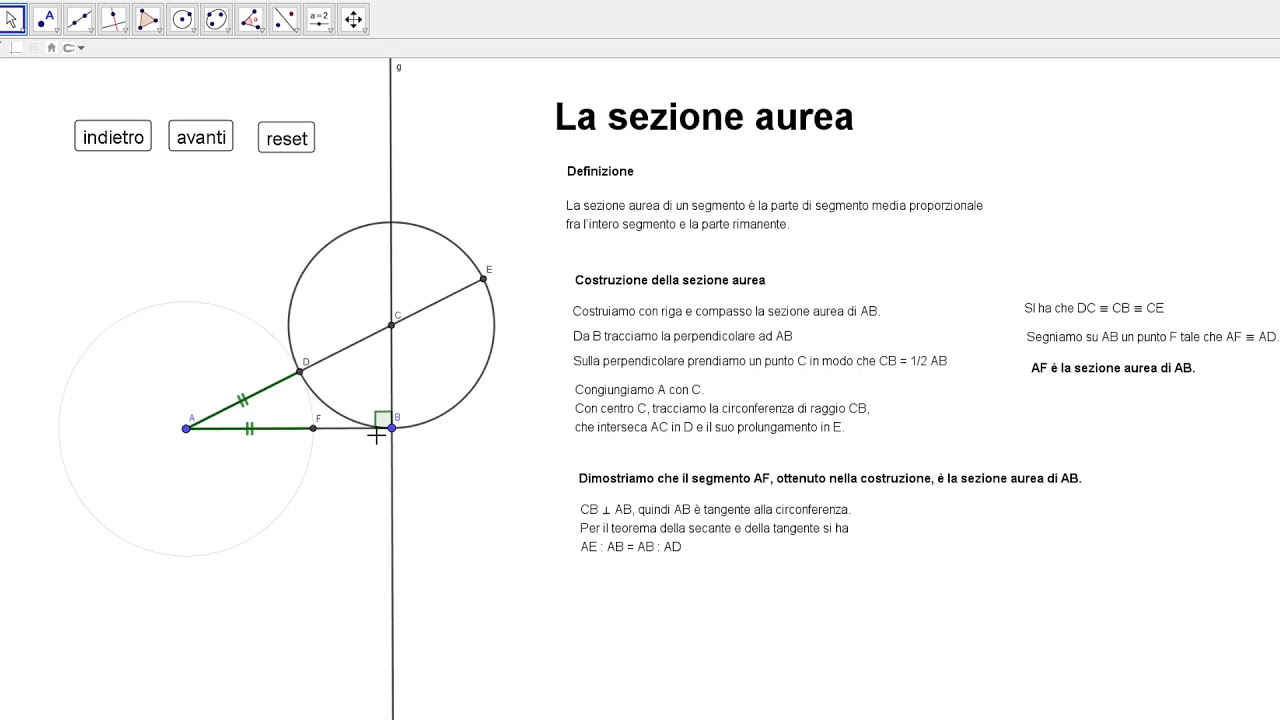Select the Ellipse conic tool

pyautogui.click(x=216, y=19)
